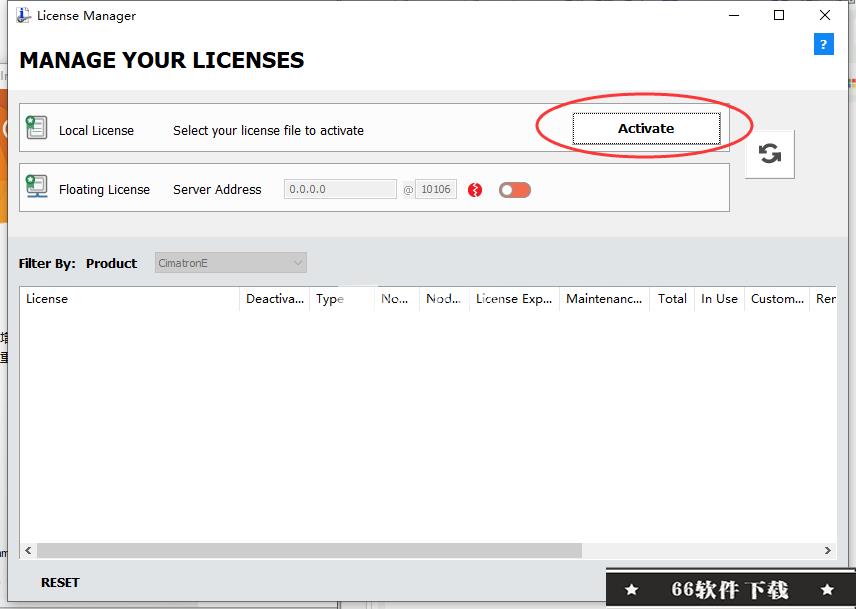Screen dimensions: 856x609
Task: Sort by the Type column header
Action: (342, 299)
